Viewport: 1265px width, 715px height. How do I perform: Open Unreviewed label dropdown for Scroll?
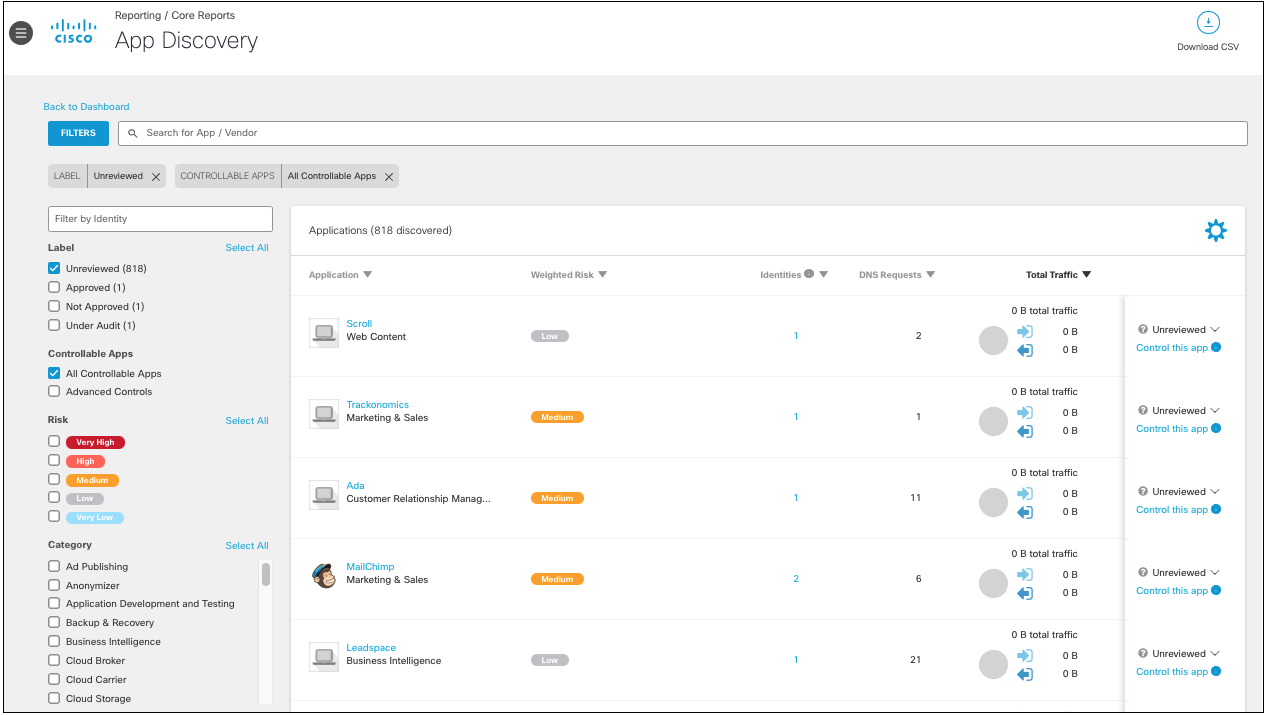(1186, 329)
